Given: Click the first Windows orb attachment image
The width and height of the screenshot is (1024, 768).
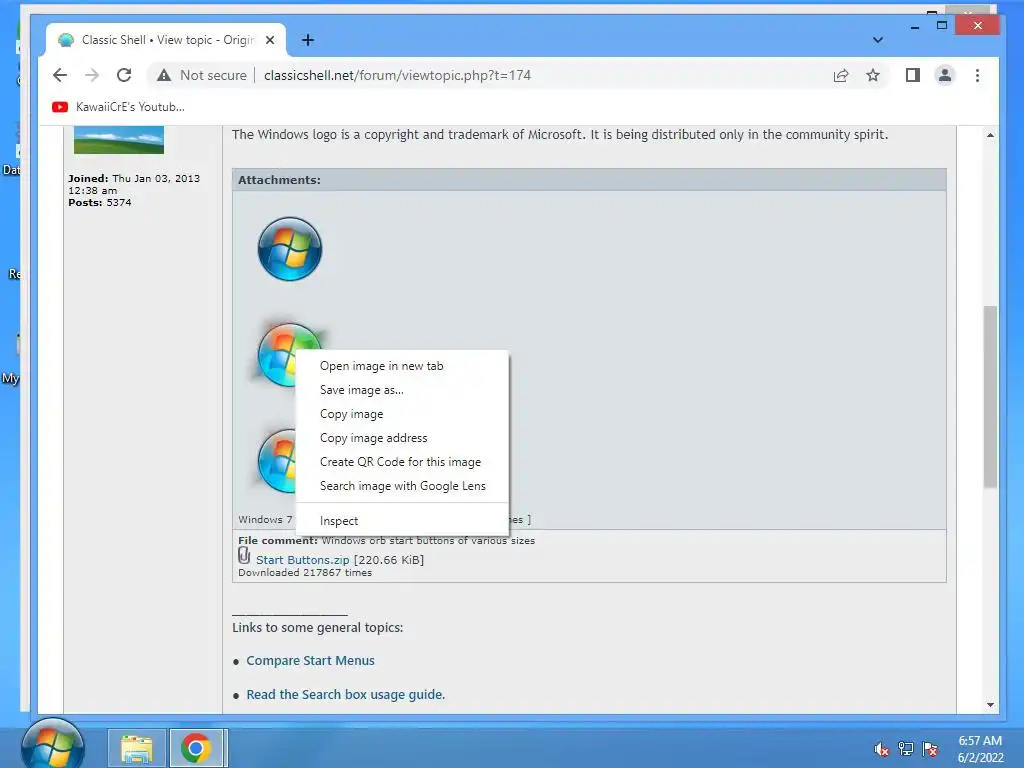Looking at the screenshot, I should (x=290, y=249).
